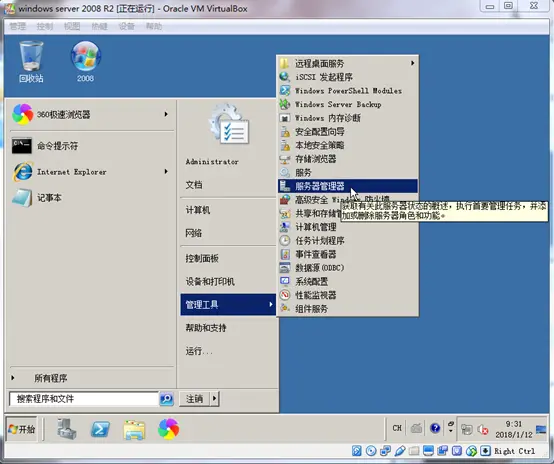
Task: Select 服务器管理器 in admin tools
Action: (x=348, y=186)
